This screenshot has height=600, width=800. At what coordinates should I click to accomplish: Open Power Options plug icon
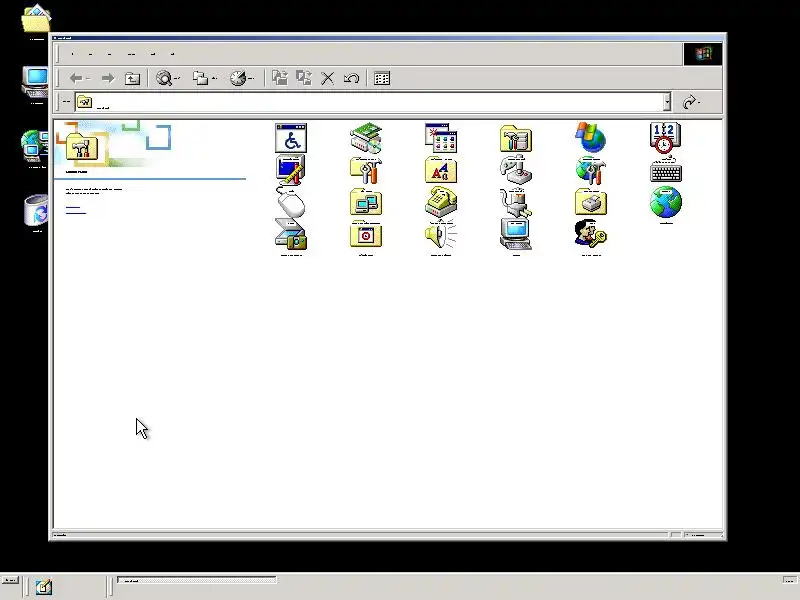[x=516, y=203]
